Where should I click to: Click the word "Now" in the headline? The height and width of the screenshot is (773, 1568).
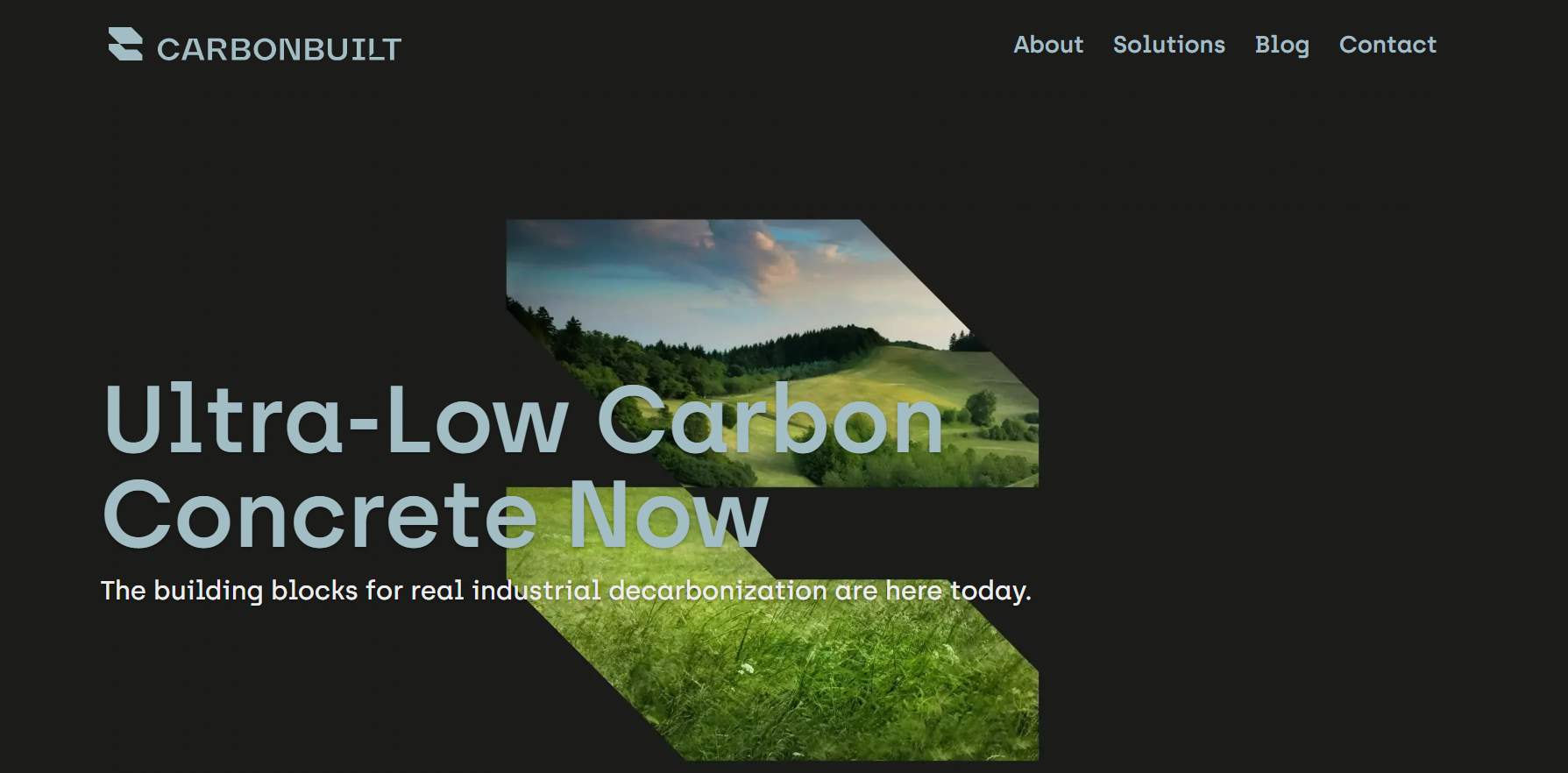668,514
